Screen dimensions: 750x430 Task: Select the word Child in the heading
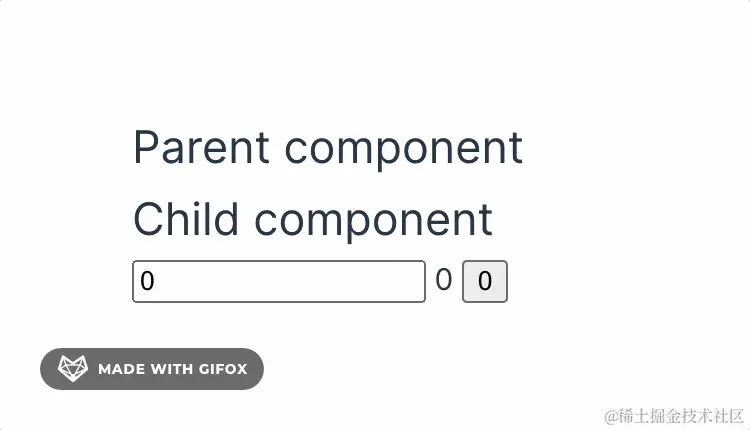(x=186, y=219)
